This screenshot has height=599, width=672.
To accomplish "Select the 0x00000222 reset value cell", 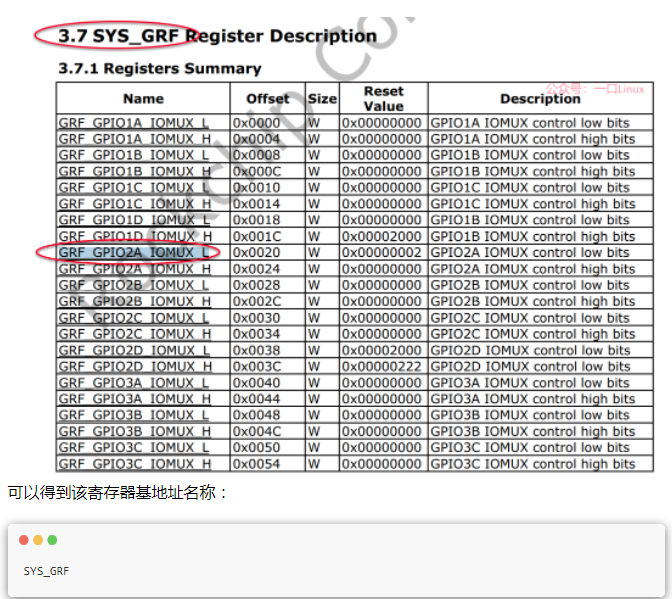I will pos(382,367).
